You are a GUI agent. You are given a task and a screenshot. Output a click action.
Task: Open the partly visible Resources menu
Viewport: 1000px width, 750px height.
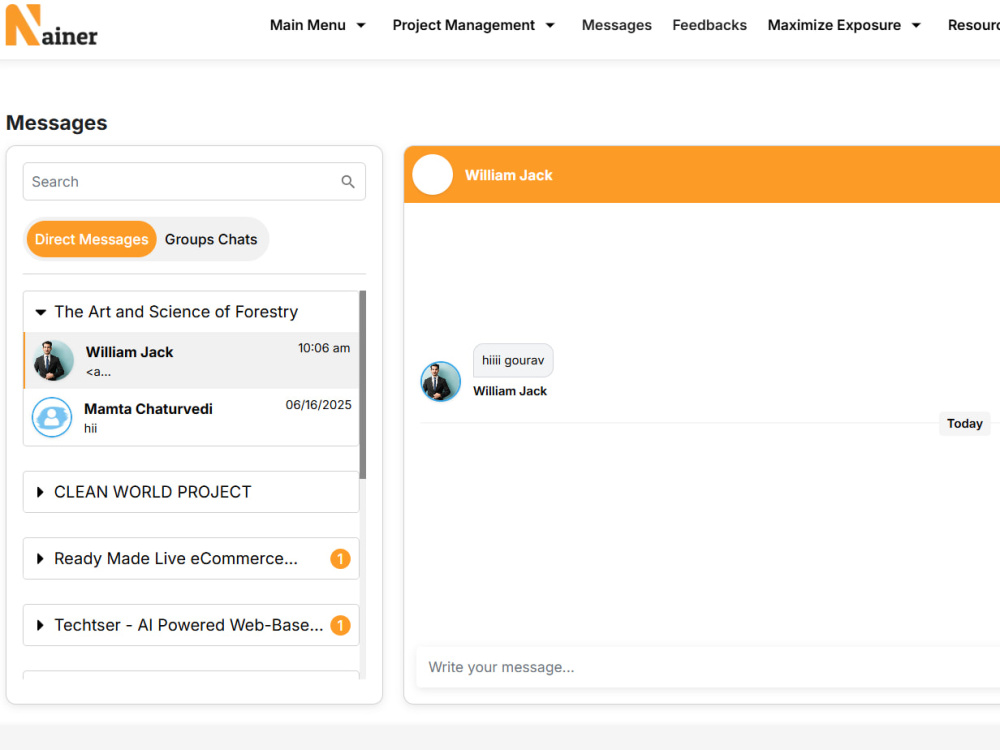coord(974,26)
